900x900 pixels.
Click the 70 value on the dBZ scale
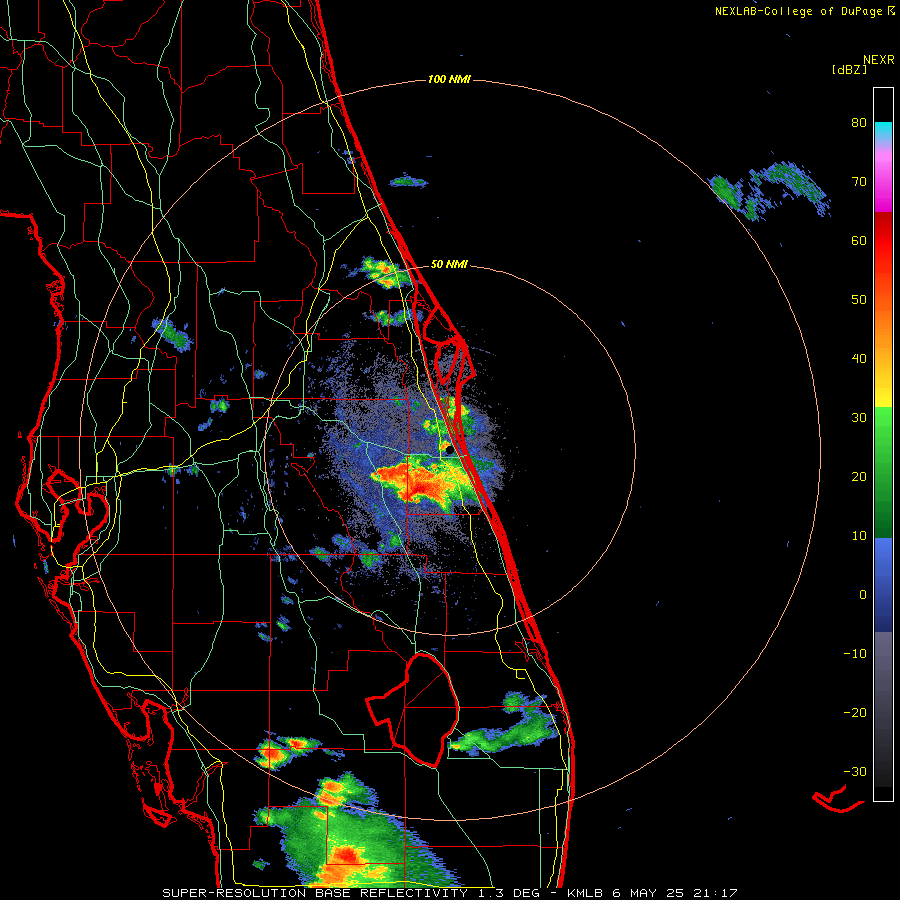[859, 182]
